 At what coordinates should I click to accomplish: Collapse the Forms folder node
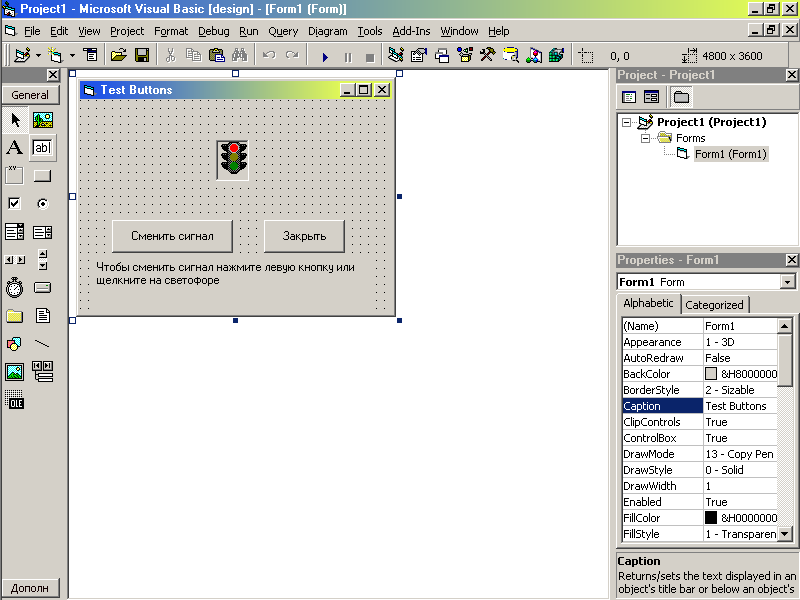pos(645,138)
